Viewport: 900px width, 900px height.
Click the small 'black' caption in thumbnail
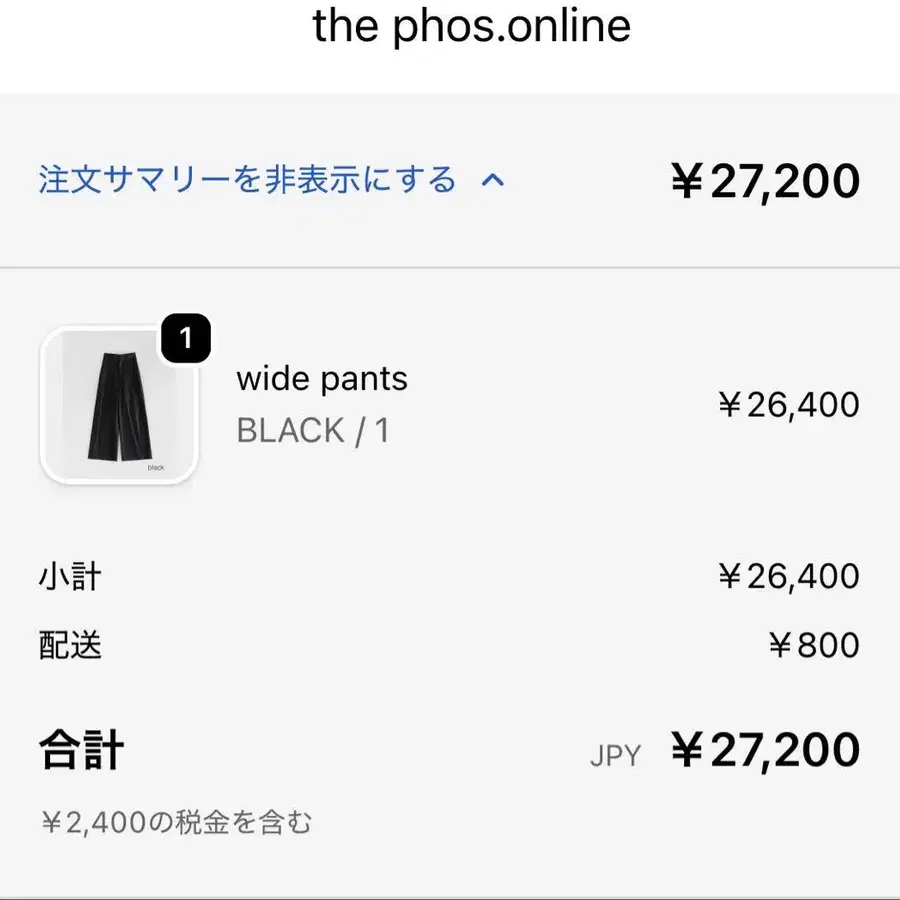155,467
